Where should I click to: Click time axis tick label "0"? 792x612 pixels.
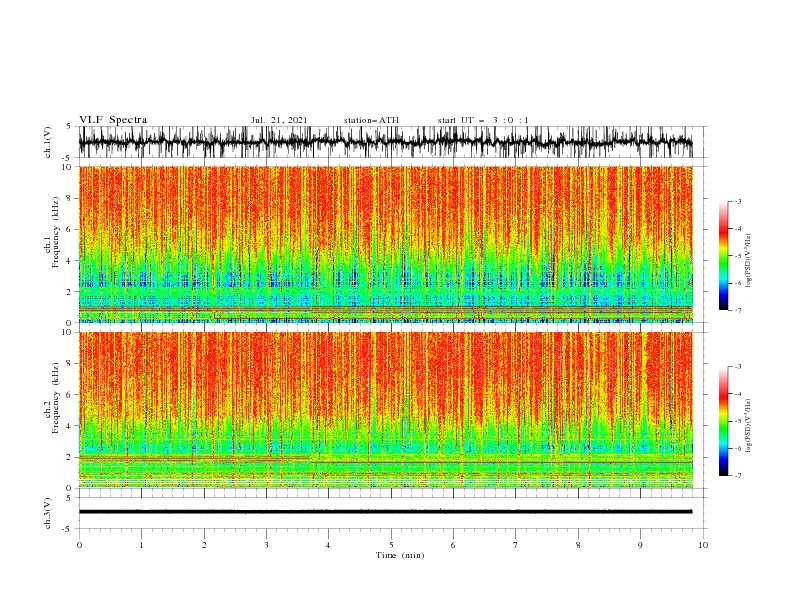pyautogui.click(x=79, y=545)
